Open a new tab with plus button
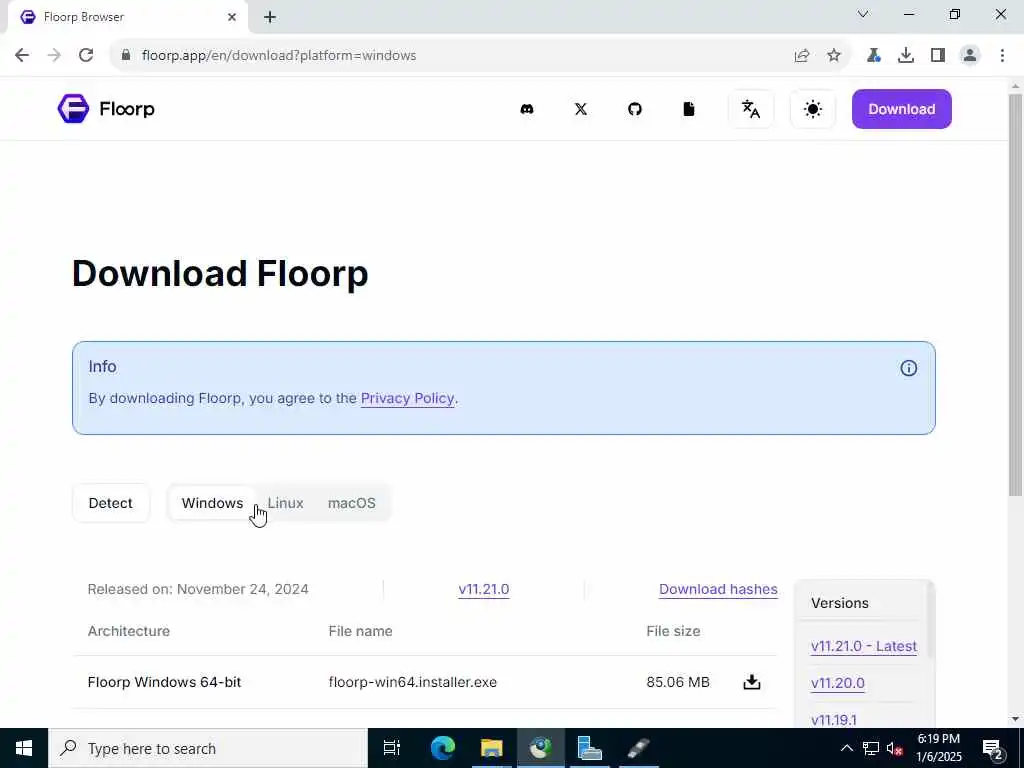The height and width of the screenshot is (768, 1024). [270, 17]
